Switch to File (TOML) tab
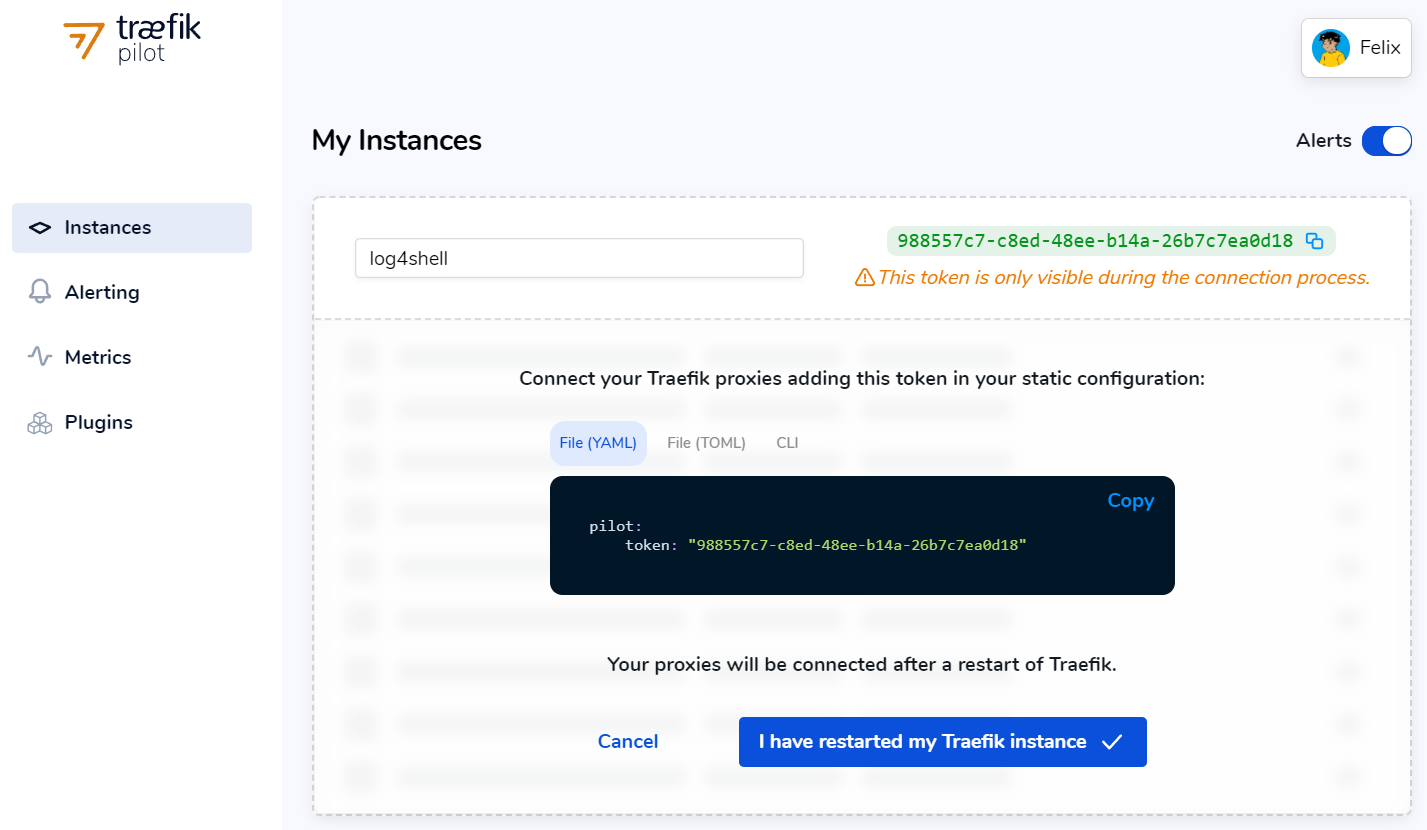 click(x=707, y=443)
